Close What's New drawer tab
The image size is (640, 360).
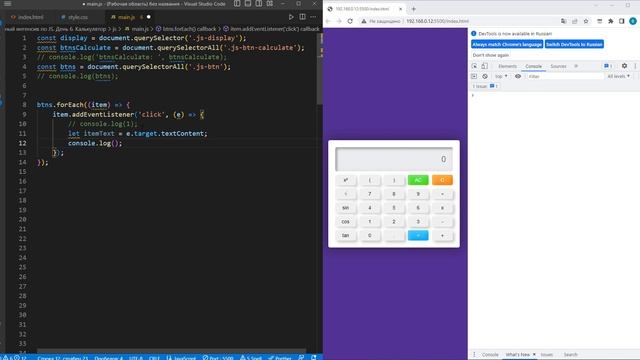534,355
